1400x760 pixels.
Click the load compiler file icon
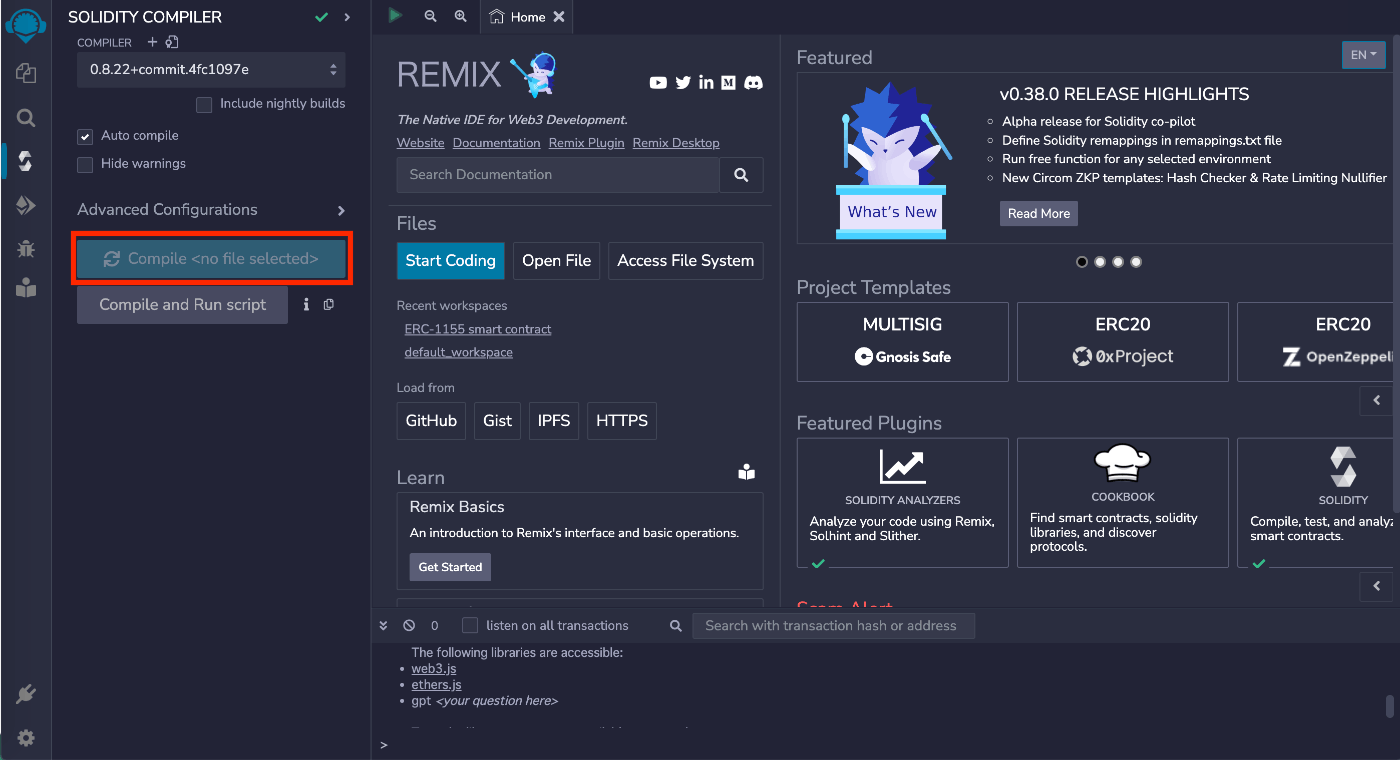coord(172,42)
